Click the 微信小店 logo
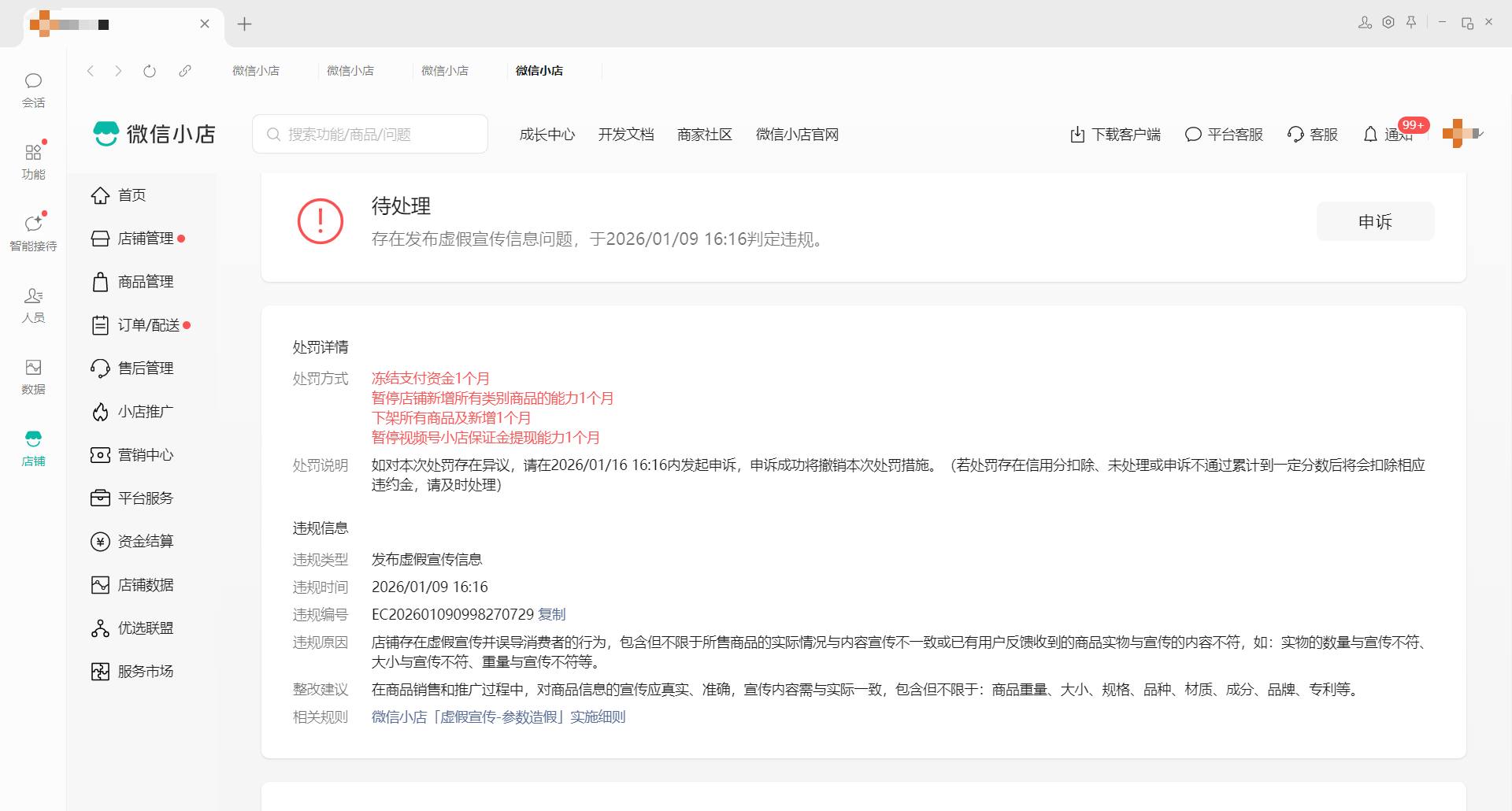 pyautogui.click(x=154, y=134)
